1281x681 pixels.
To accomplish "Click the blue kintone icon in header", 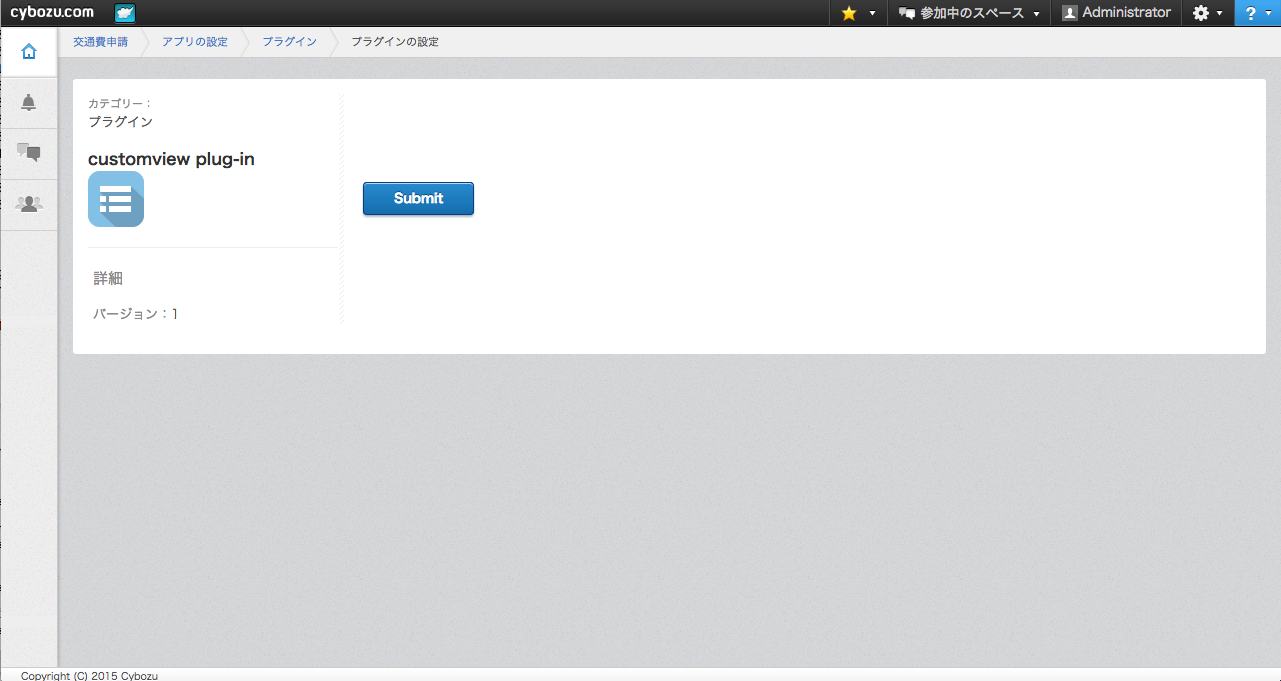I will pos(125,13).
